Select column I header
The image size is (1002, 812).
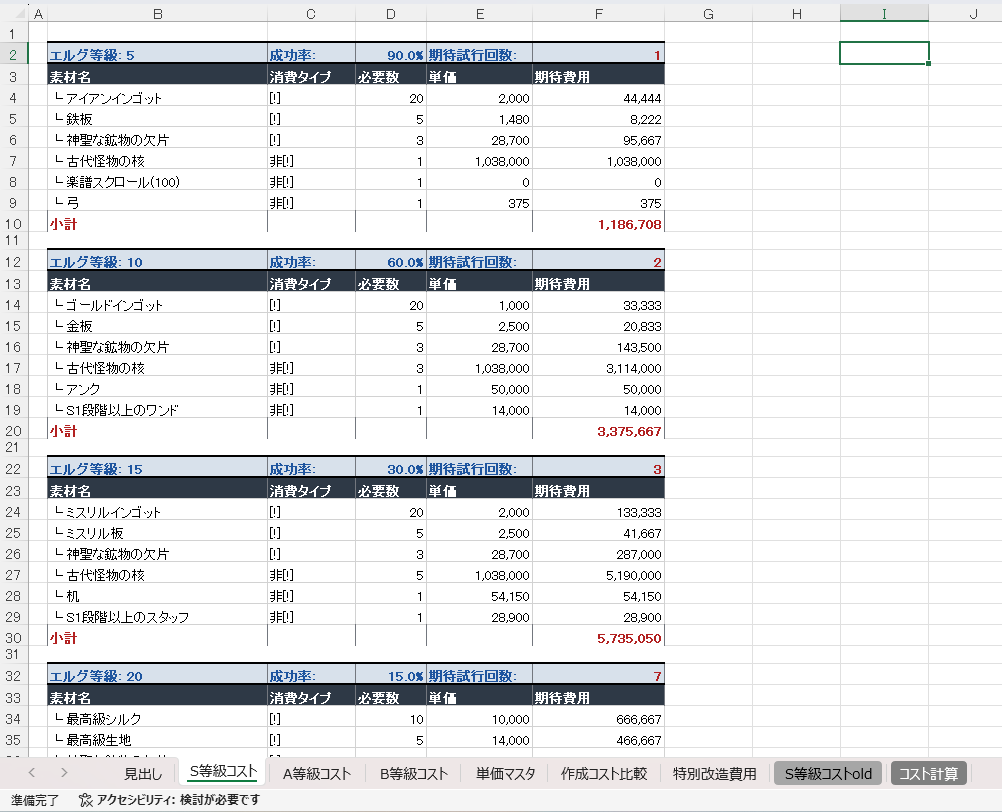click(884, 14)
